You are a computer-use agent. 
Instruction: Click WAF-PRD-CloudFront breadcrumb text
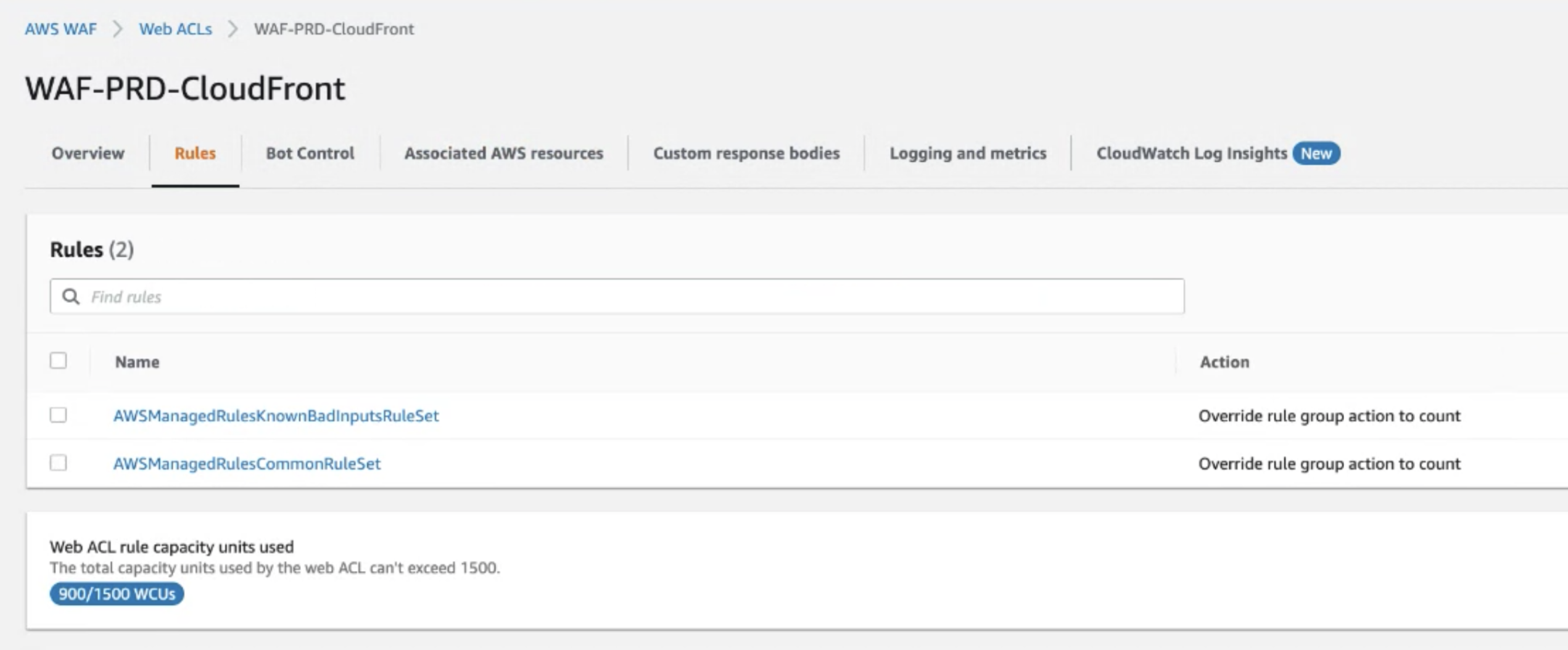pos(334,29)
